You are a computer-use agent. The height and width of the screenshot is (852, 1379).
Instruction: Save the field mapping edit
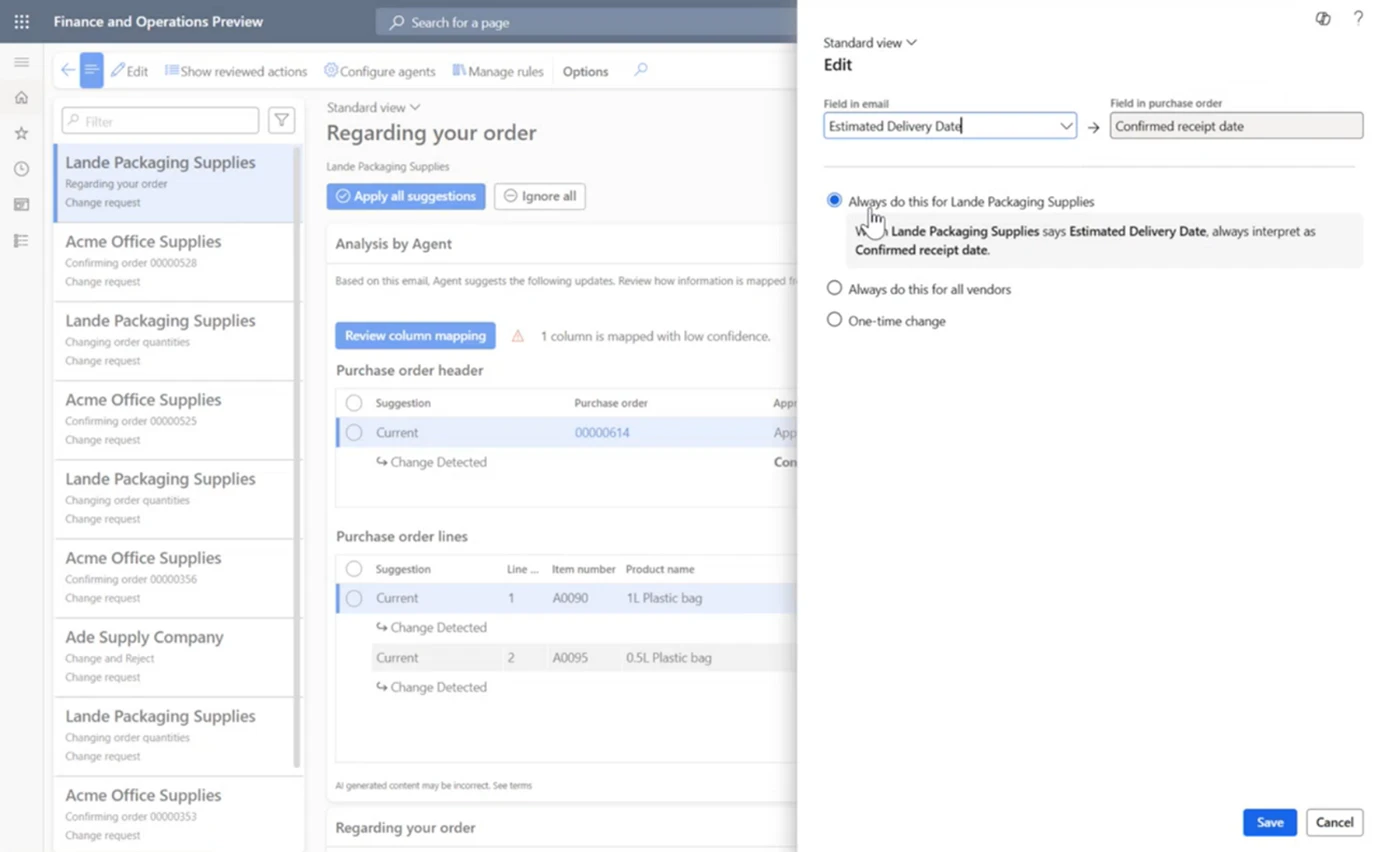pyautogui.click(x=1269, y=822)
